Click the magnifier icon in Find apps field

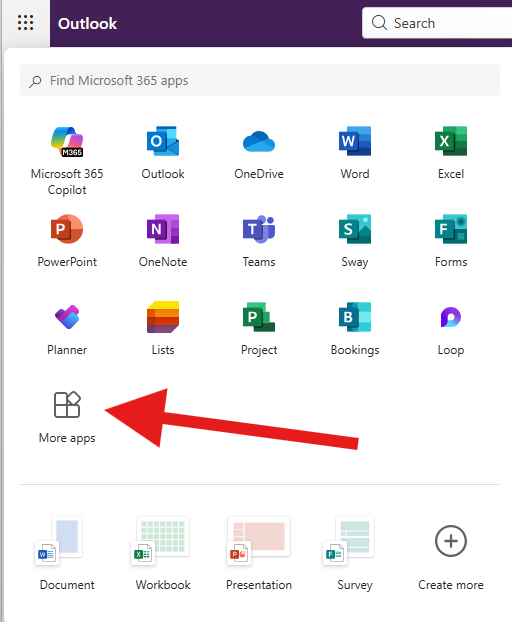(35, 81)
